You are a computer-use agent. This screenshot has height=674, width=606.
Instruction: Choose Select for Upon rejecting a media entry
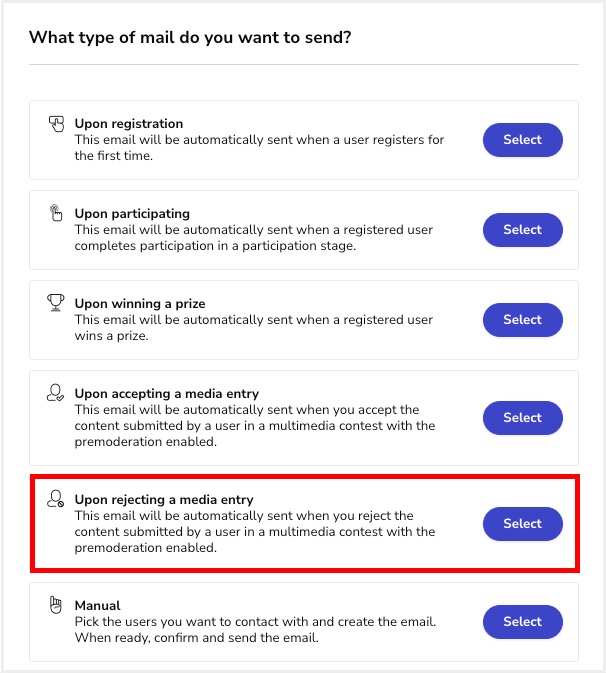coord(523,524)
